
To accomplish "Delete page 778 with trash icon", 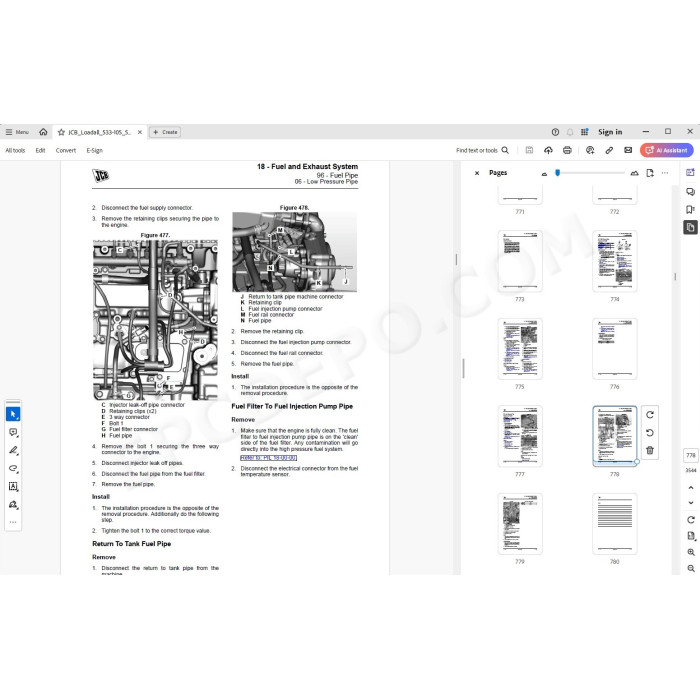I will 650,450.
